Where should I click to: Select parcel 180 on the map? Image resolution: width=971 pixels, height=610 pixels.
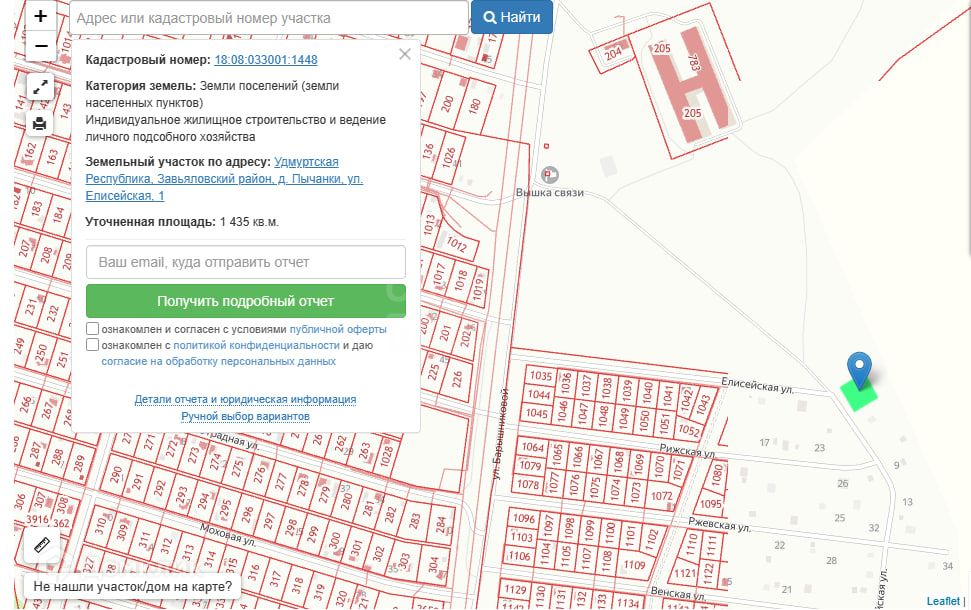click(x=475, y=105)
